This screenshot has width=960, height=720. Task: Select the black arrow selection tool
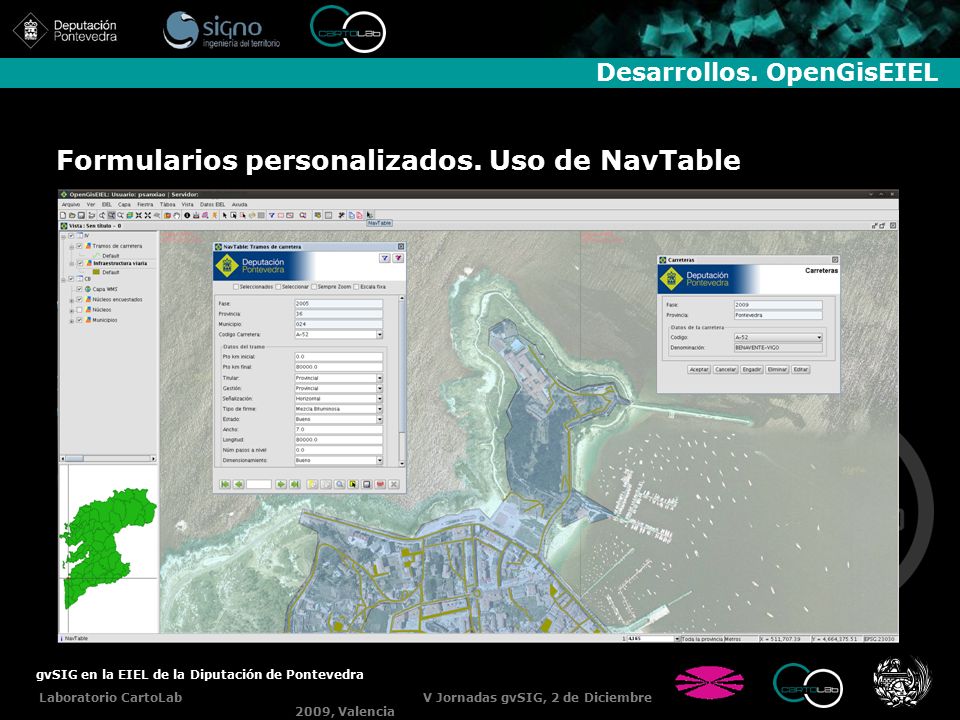coord(225,216)
